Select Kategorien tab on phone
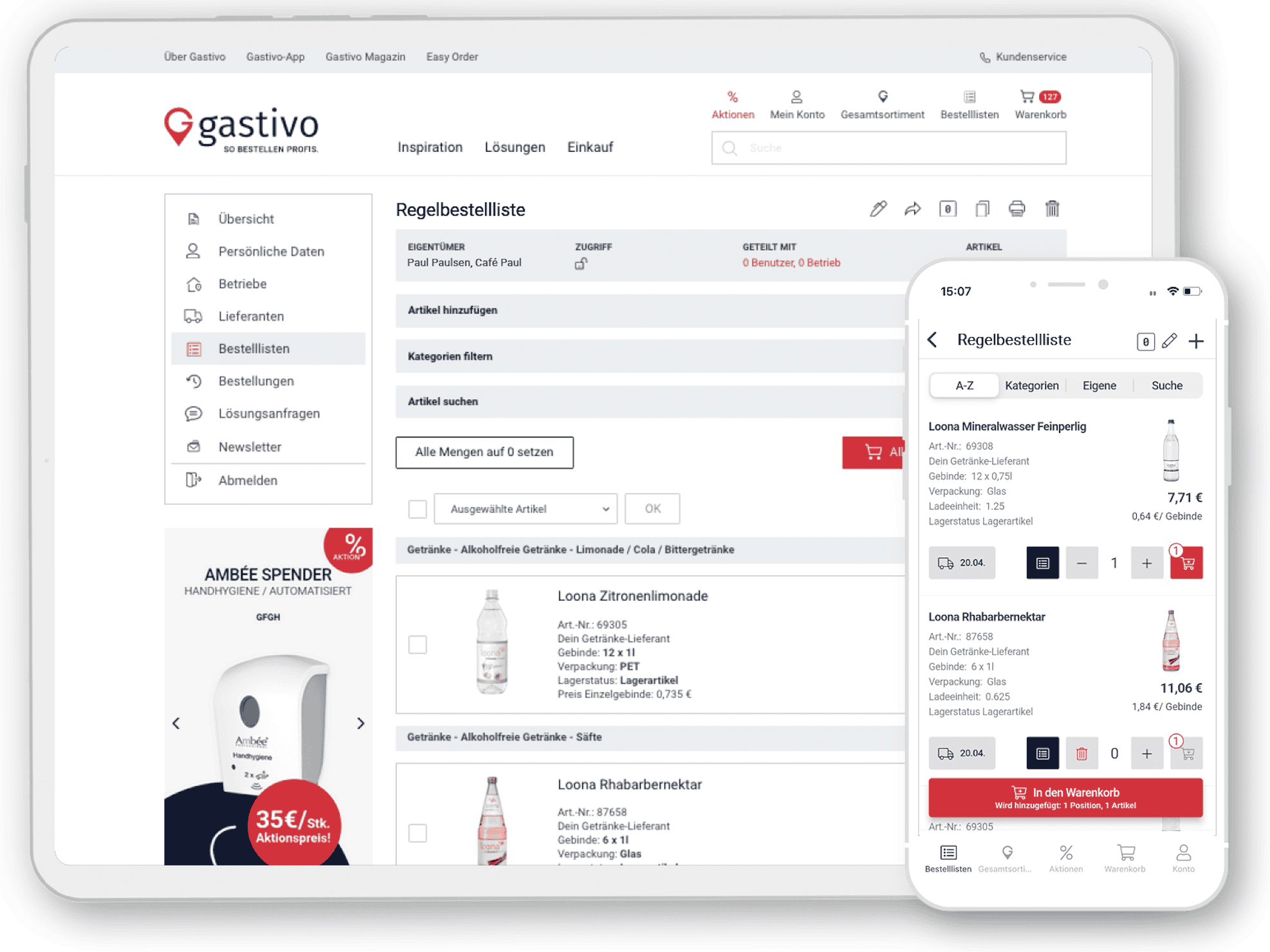 point(1032,385)
